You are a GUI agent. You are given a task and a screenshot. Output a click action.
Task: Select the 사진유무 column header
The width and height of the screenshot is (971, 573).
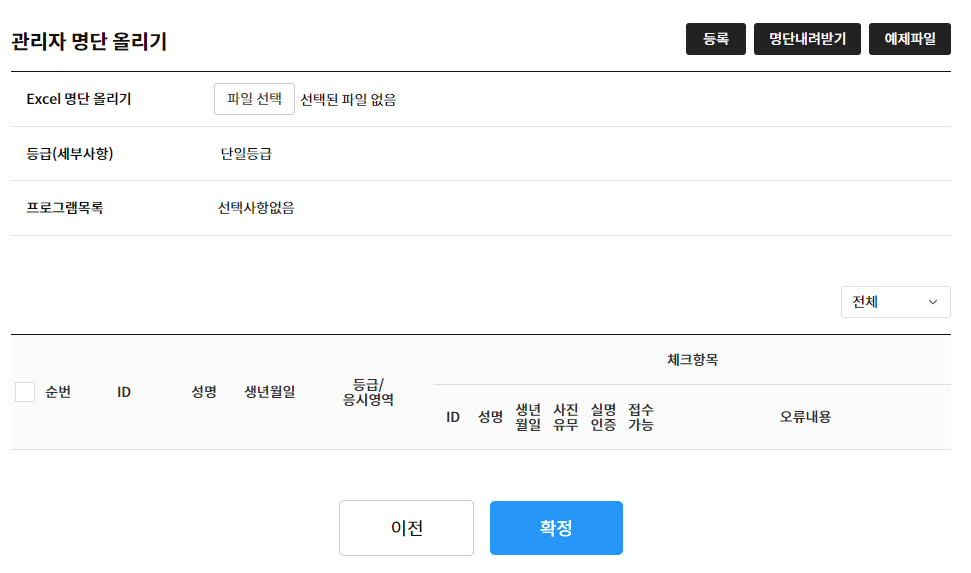(x=566, y=417)
